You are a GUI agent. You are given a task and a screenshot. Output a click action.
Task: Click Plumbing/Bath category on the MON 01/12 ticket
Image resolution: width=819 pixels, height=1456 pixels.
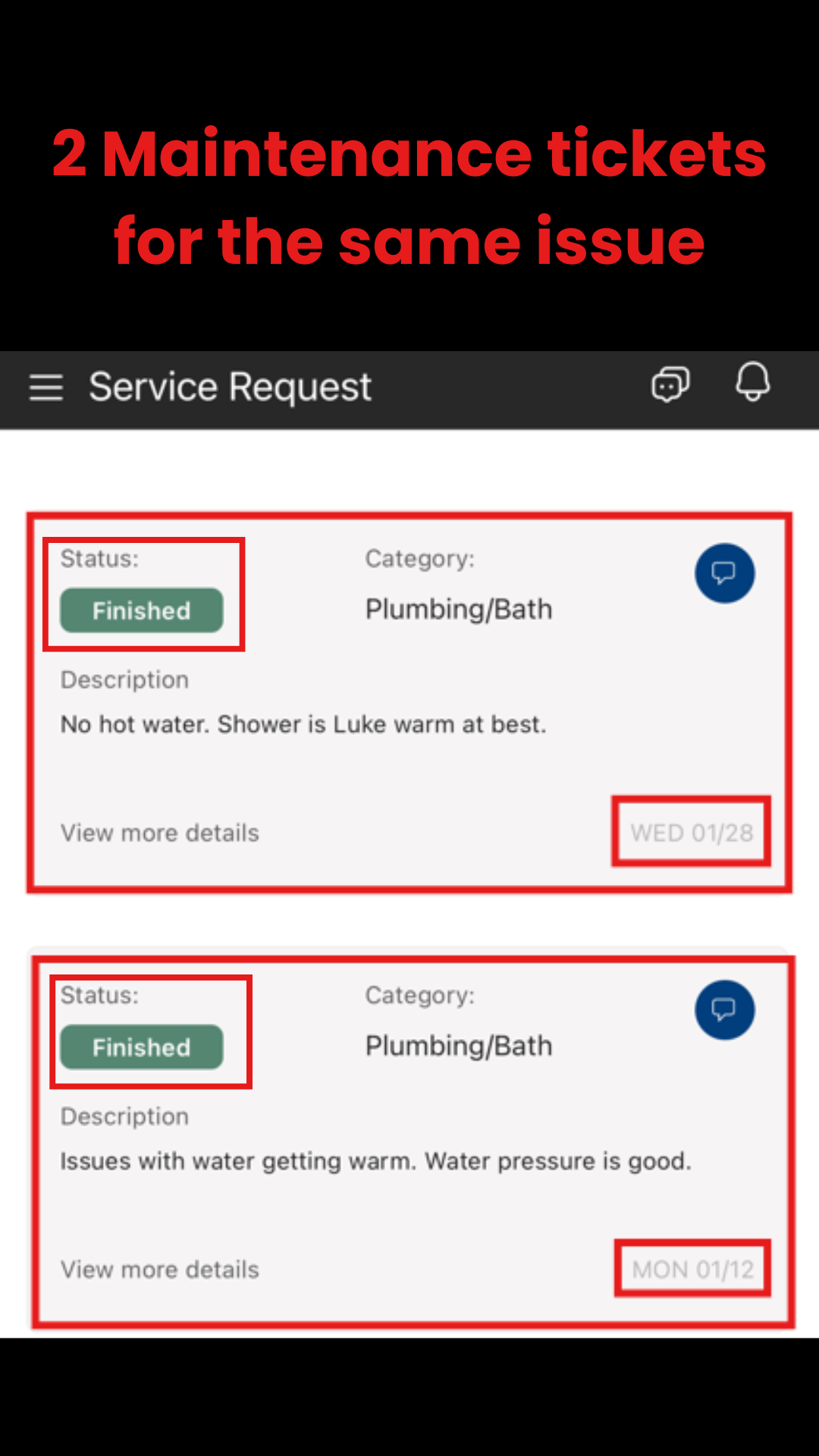459,1046
